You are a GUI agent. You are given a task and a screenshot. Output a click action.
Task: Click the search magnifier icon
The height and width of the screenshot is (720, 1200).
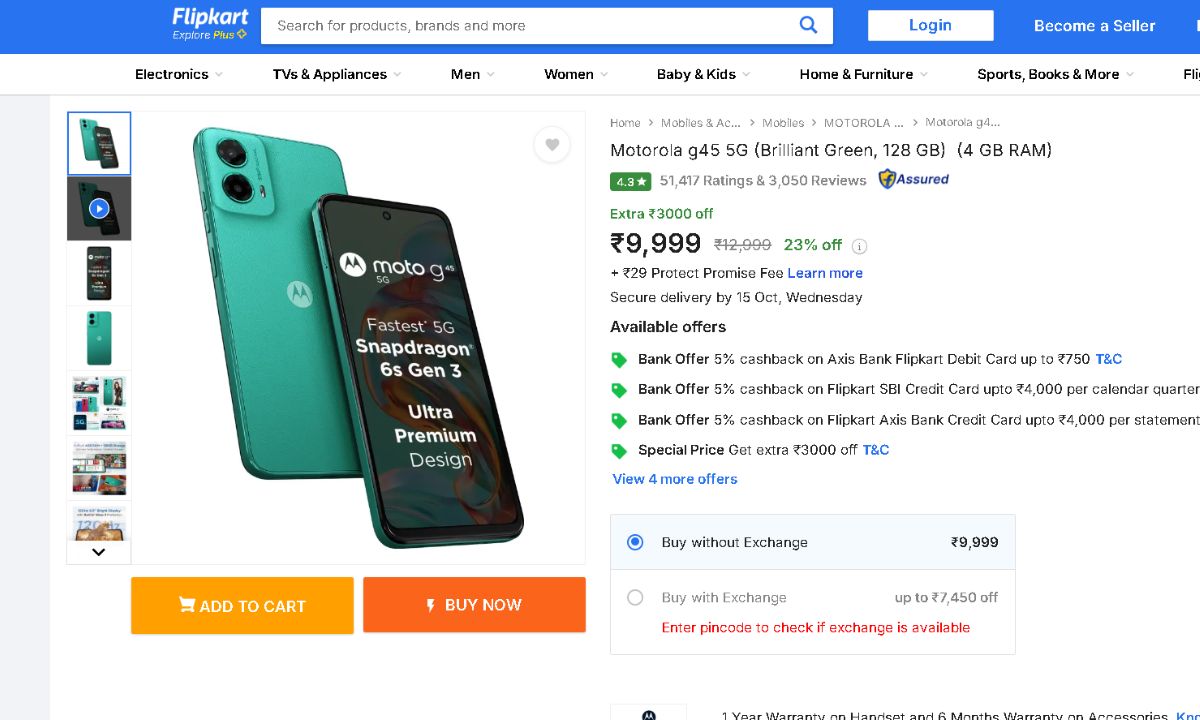808,26
